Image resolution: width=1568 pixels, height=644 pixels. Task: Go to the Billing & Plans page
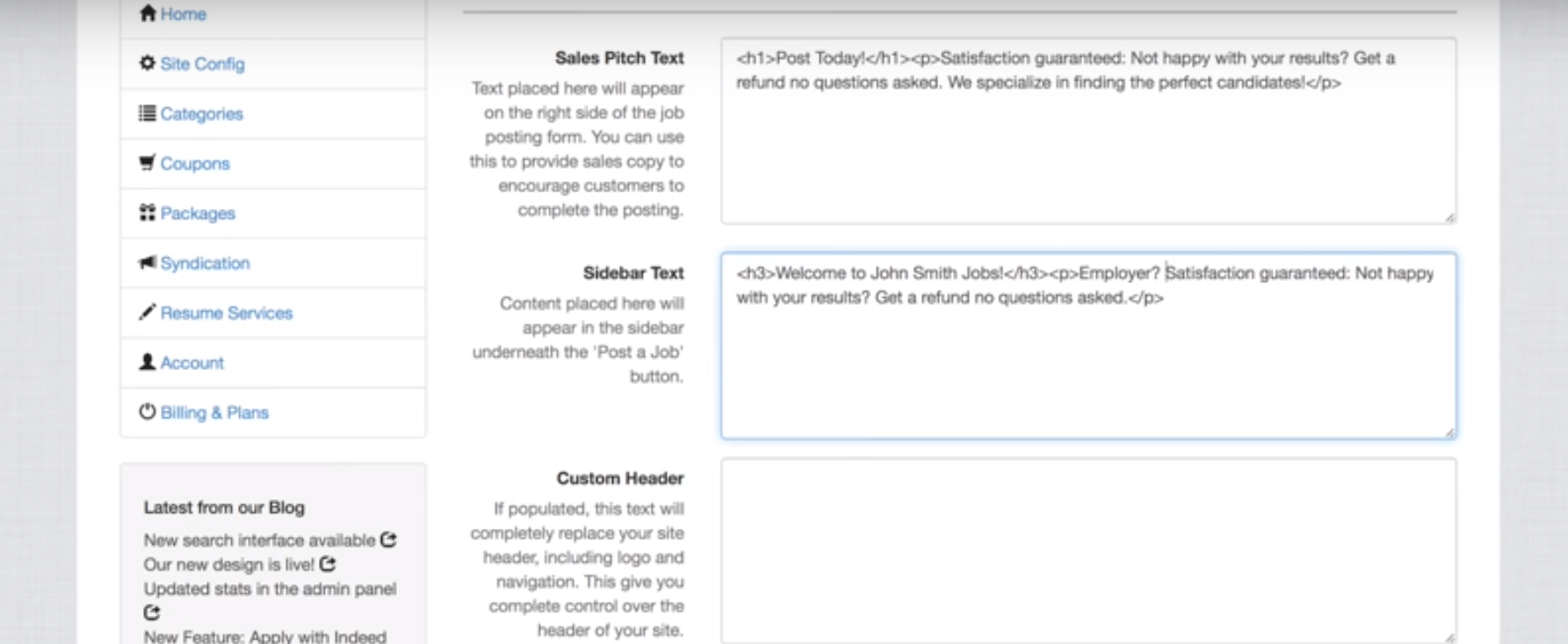coord(214,413)
